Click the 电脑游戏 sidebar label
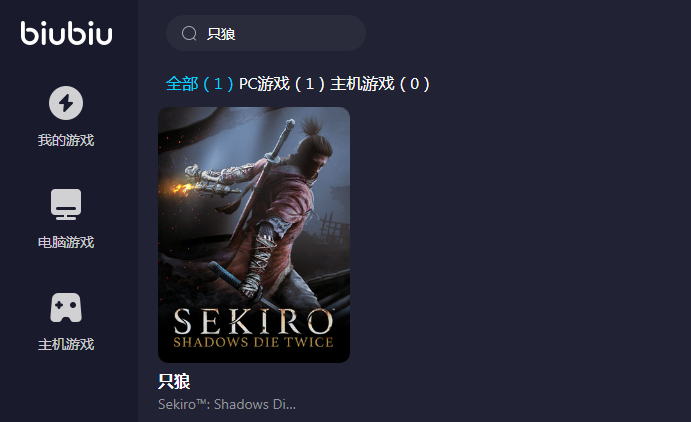This screenshot has width=691, height=422. (66, 242)
